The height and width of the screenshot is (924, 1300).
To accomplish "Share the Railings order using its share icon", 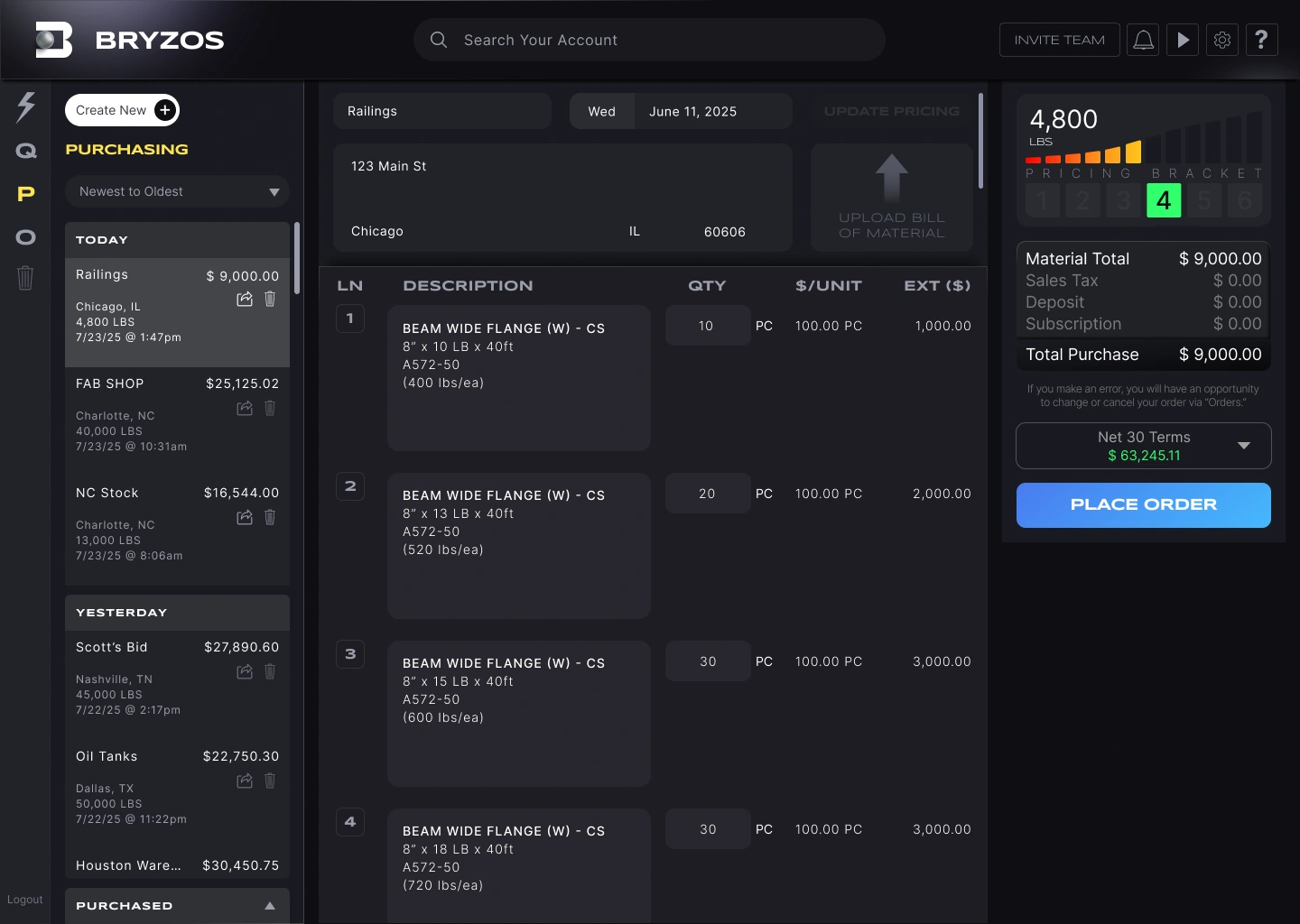I will 244,299.
